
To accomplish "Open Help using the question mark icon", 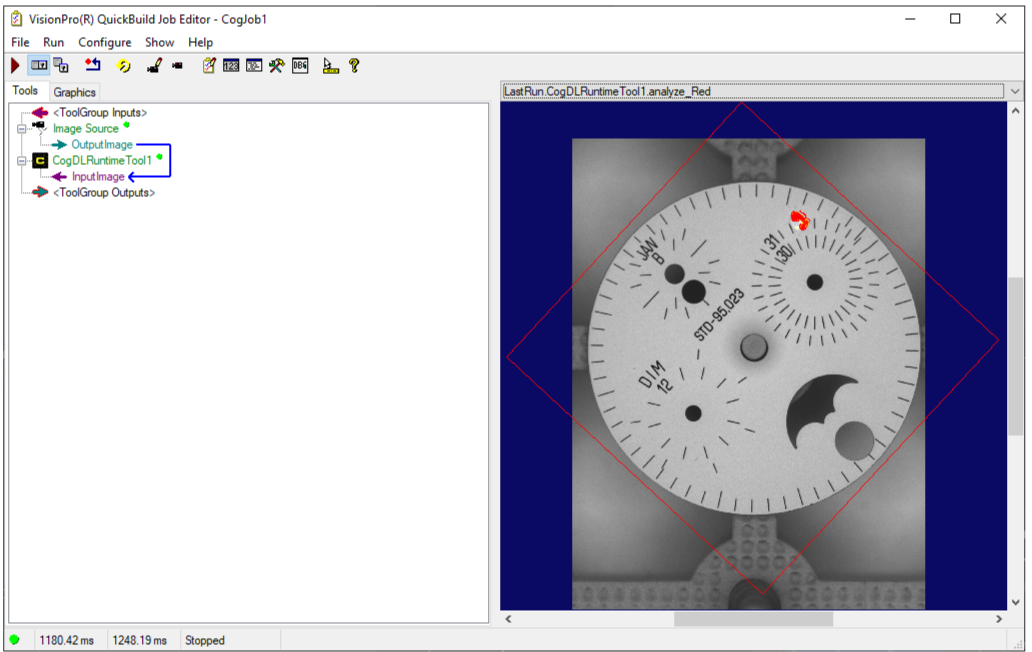I will 355,66.
